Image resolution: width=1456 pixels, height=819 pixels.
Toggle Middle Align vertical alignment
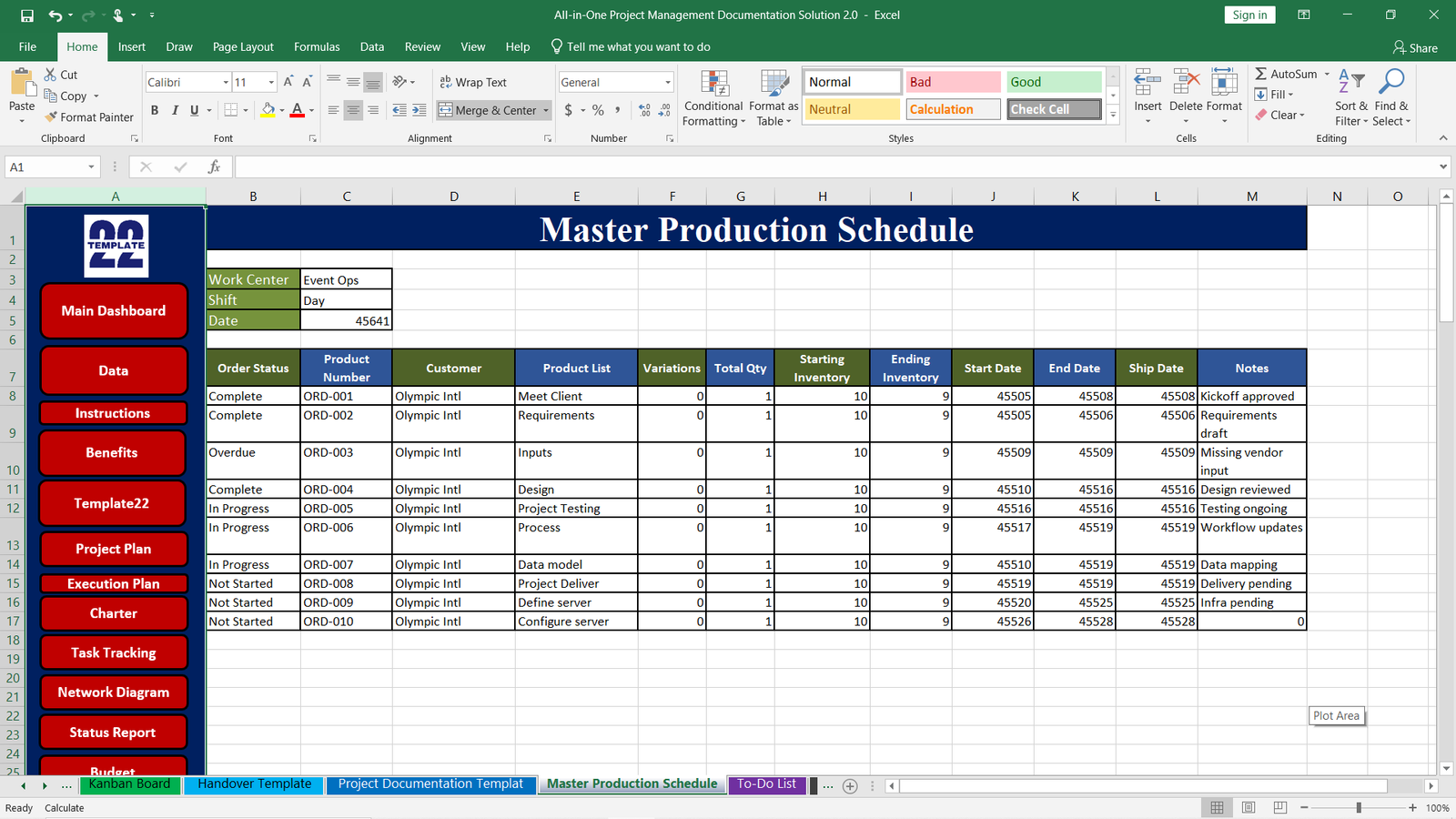tap(353, 82)
